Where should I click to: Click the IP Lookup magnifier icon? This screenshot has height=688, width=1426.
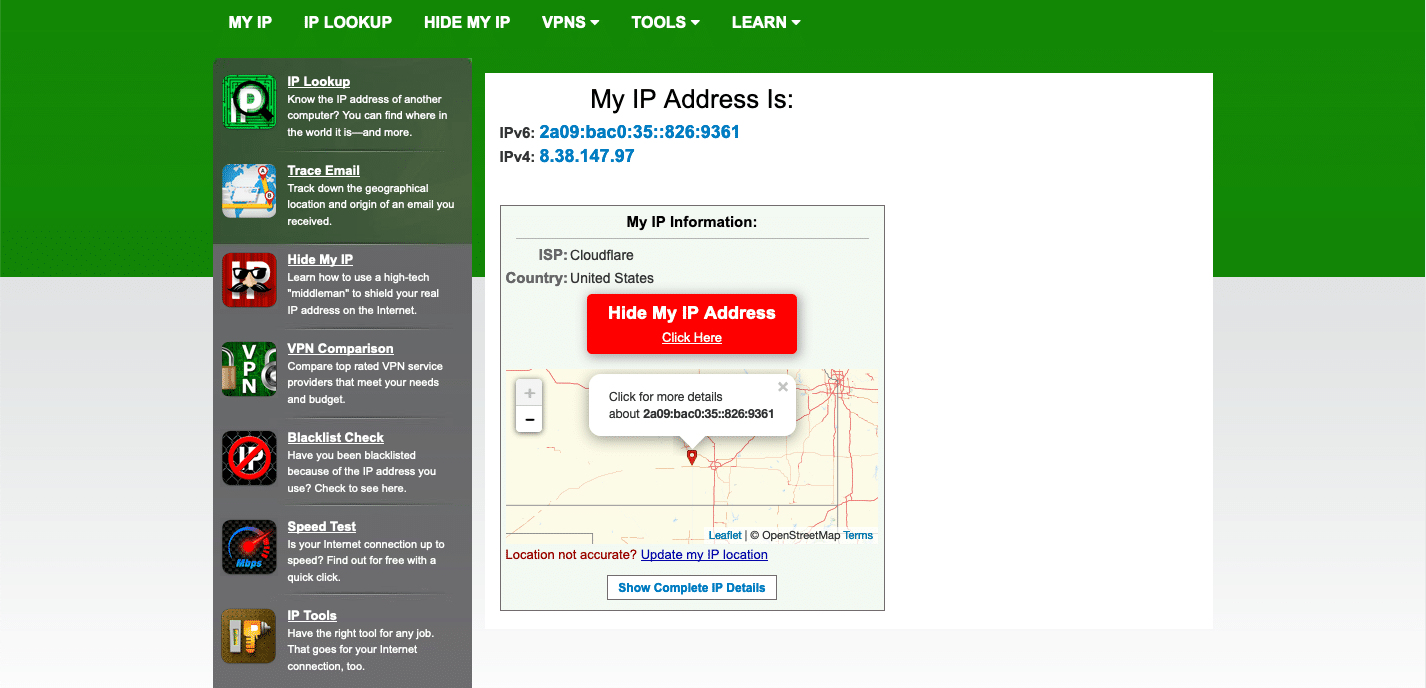coord(249,102)
